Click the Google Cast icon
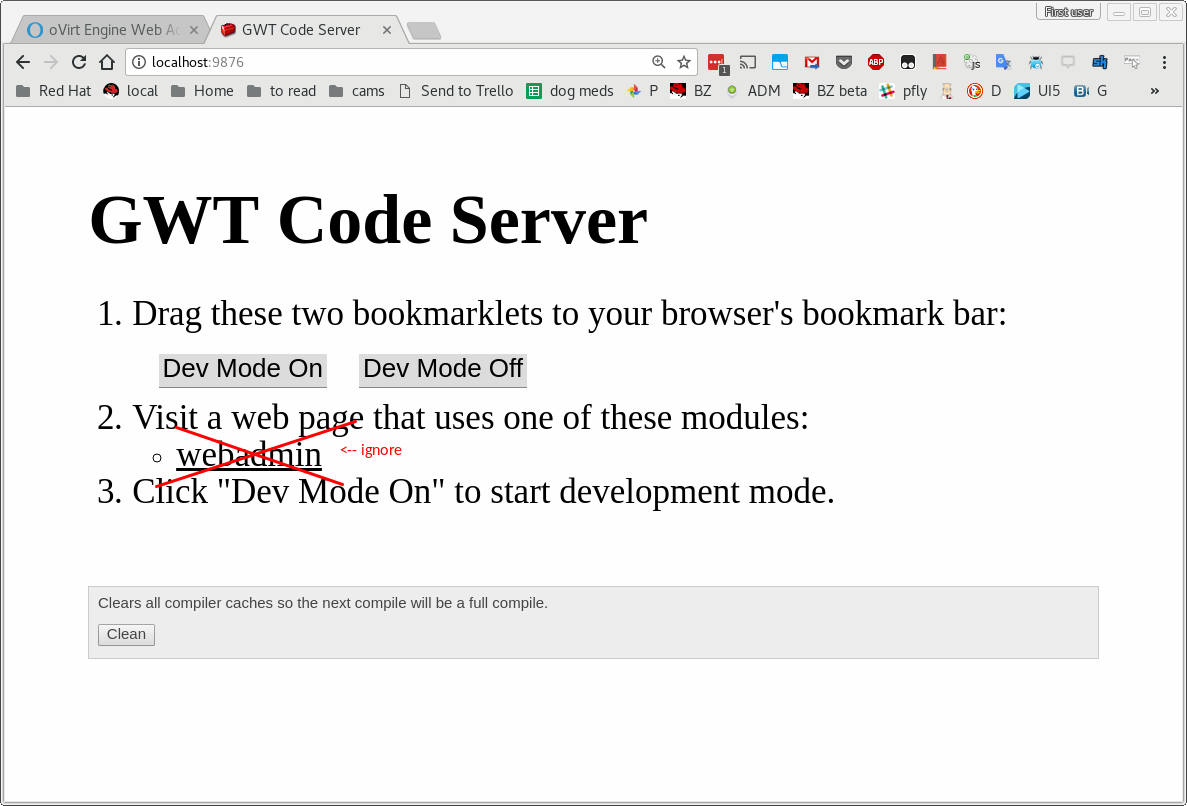The image size is (1187, 806). [747, 62]
